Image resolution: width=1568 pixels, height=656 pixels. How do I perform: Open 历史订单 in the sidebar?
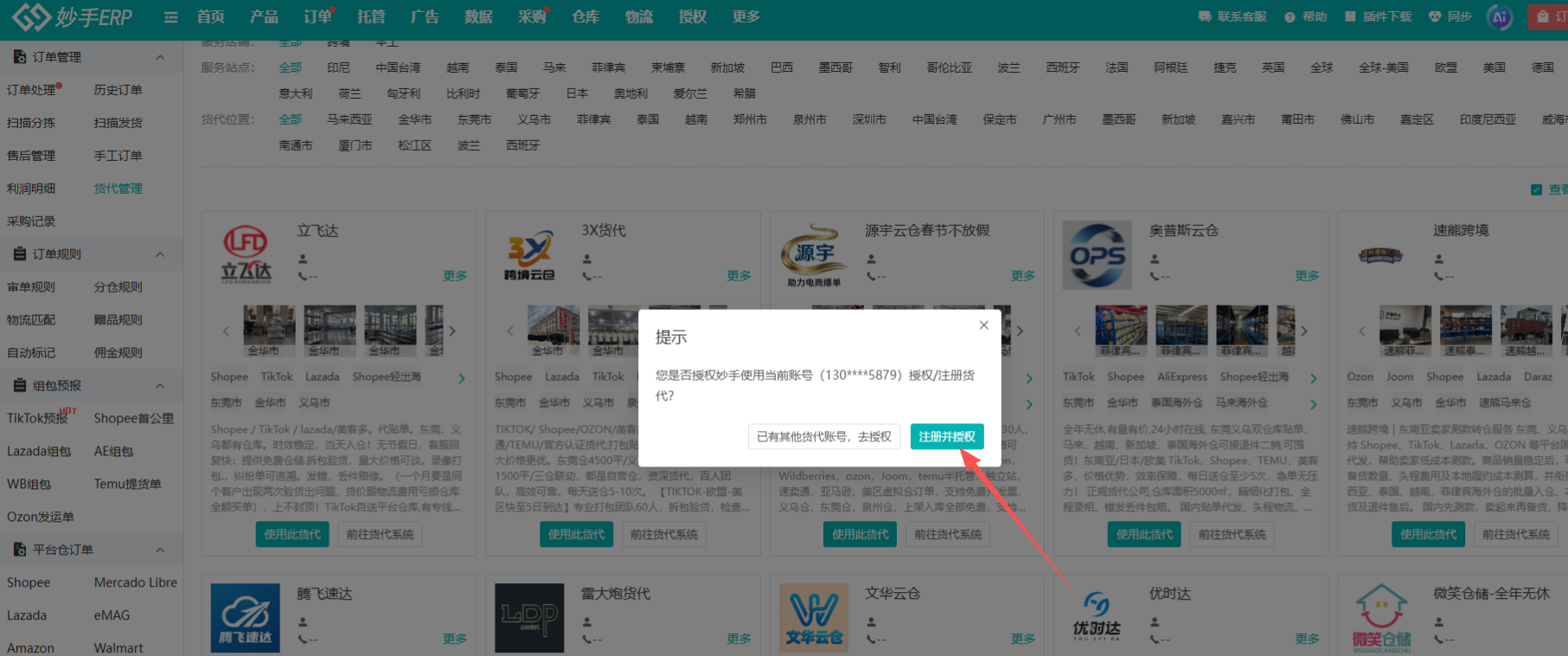coord(118,90)
